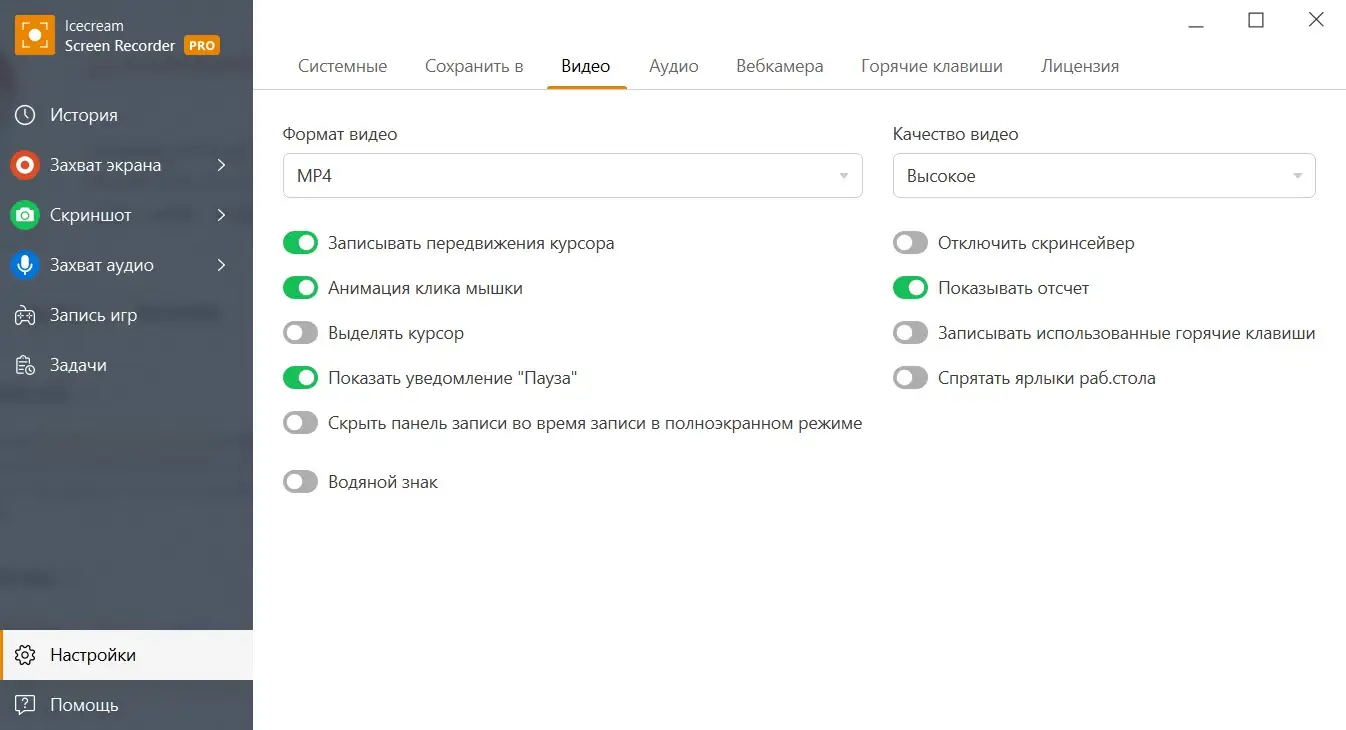The width and height of the screenshot is (1346, 730).
Task: Enable hiding desktop shortcuts
Action: (910, 377)
